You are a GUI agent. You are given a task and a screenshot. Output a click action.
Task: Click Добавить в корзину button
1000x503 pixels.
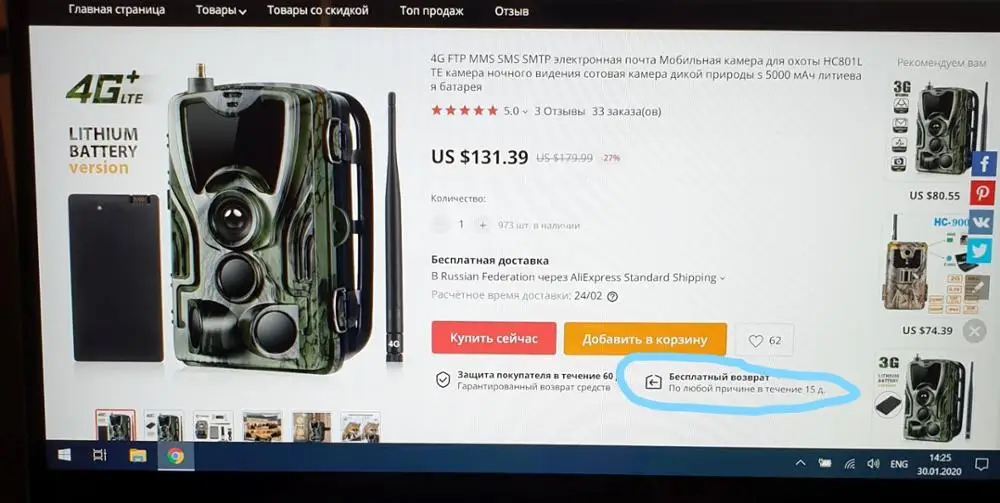(645, 339)
